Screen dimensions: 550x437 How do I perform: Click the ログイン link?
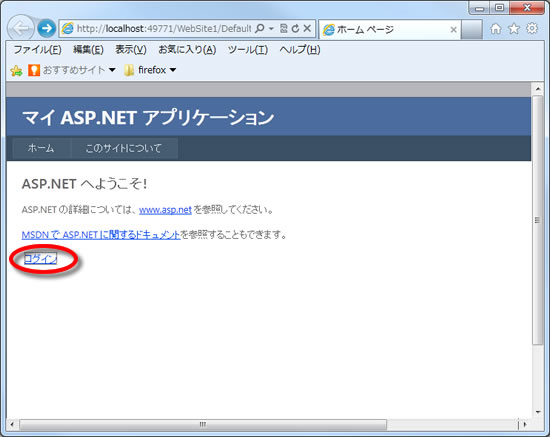click(40, 259)
